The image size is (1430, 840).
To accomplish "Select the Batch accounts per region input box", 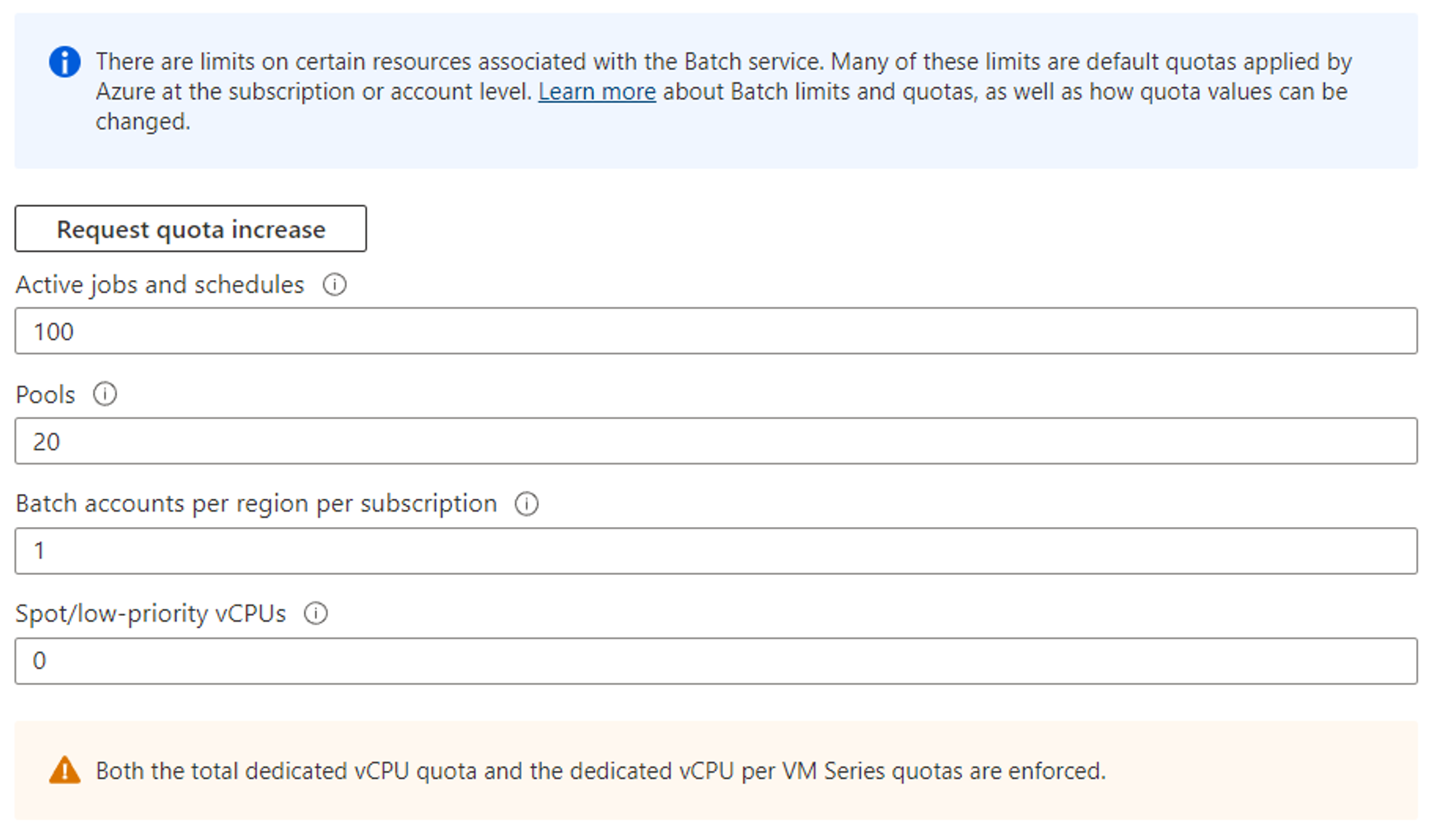I will [x=715, y=551].
